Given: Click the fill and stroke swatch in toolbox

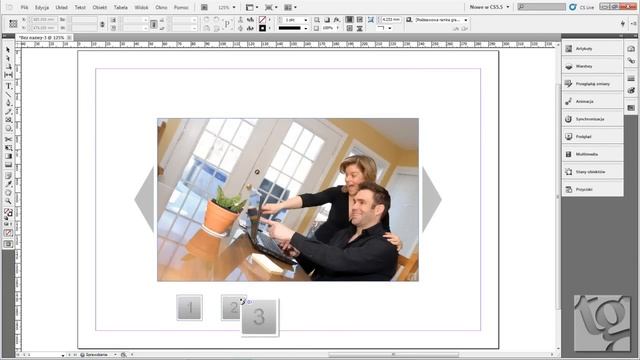Looking at the screenshot, I should pyautogui.click(x=8, y=213).
